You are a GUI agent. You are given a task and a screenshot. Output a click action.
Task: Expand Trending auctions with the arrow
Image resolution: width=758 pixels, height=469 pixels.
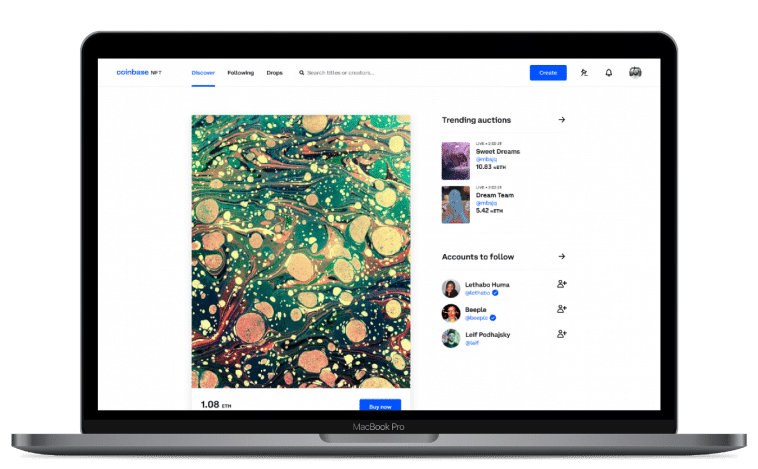562,120
